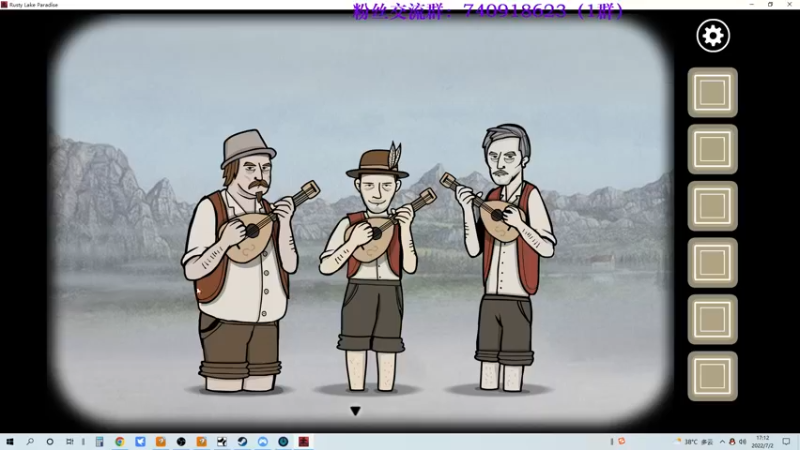This screenshot has width=800, height=450.
Task: Click the grey-haired musician without a hat
Action: 503,258
